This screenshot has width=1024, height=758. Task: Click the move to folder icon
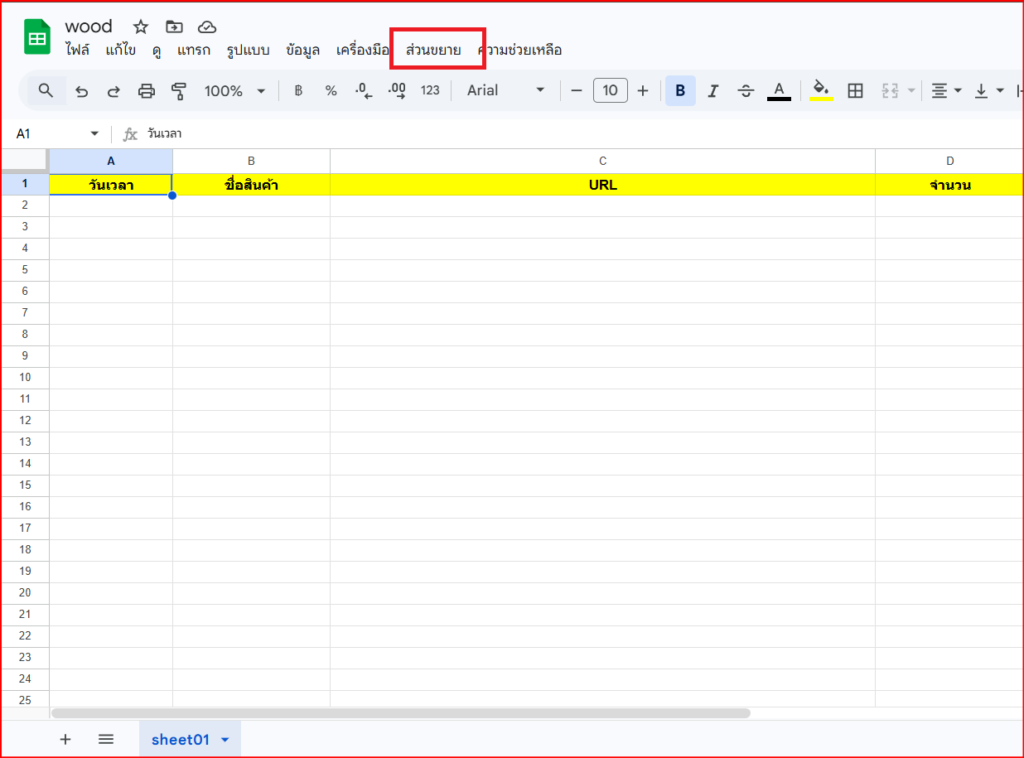pos(174,27)
